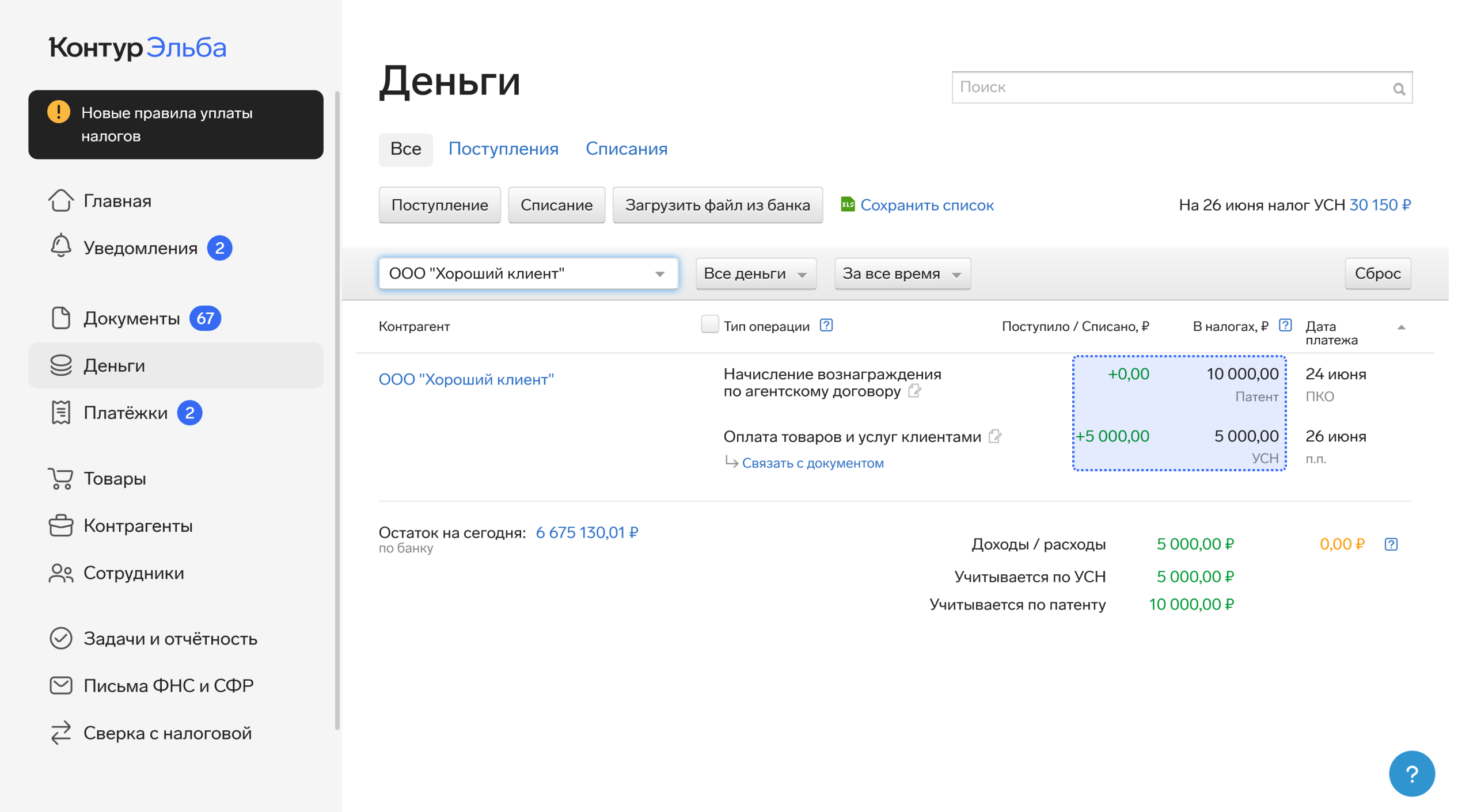Click the Списание button
This screenshot has width=1458, height=812.
556,205
